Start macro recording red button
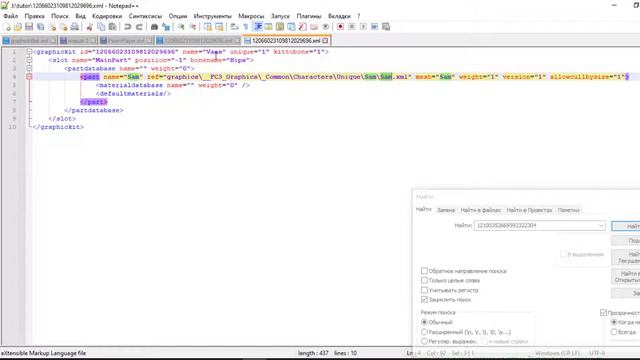Image resolution: width=640 pixels, height=360 pixels. 340,27
